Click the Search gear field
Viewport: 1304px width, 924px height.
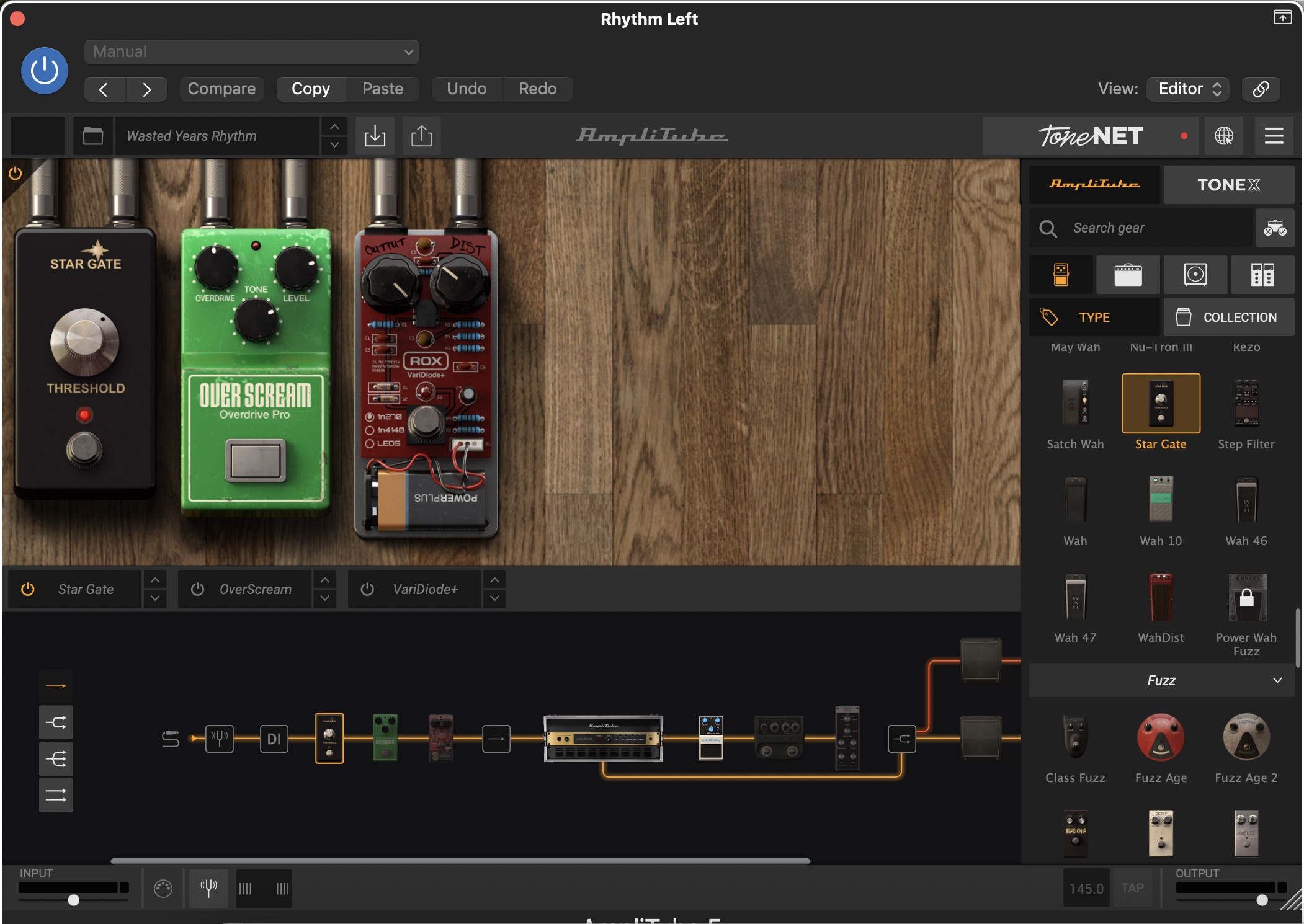[1141, 228]
